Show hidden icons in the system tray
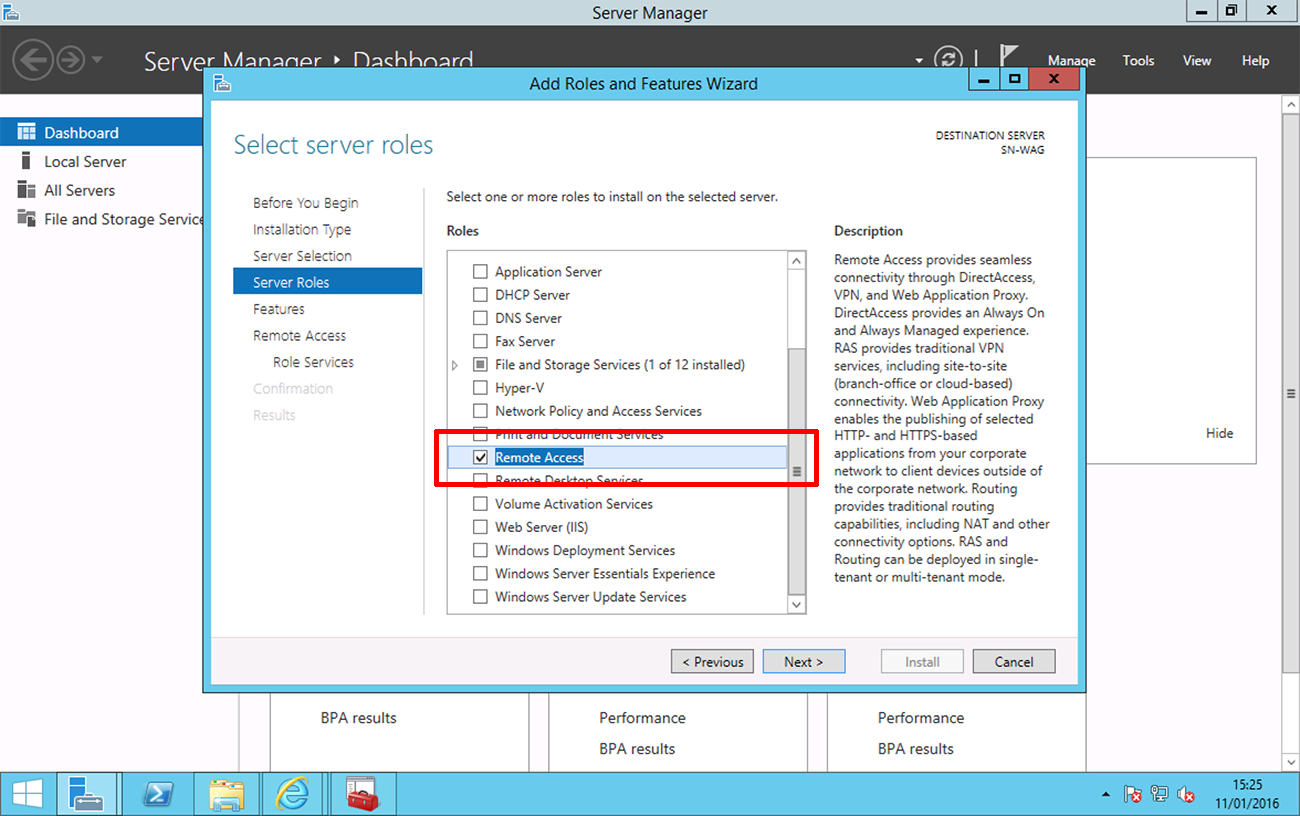1300x816 pixels. coord(1106,795)
